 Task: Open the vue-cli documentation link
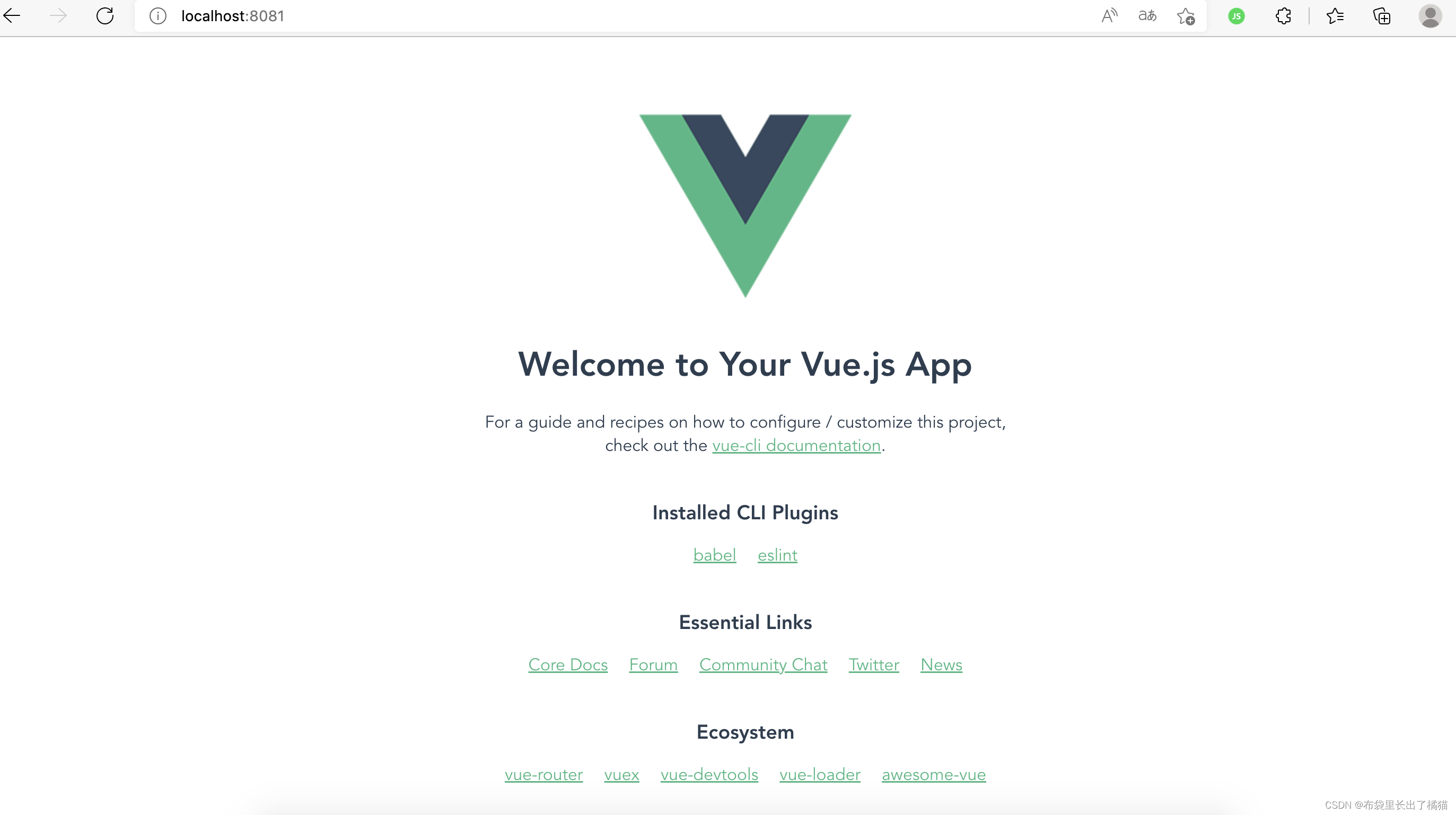click(x=796, y=445)
